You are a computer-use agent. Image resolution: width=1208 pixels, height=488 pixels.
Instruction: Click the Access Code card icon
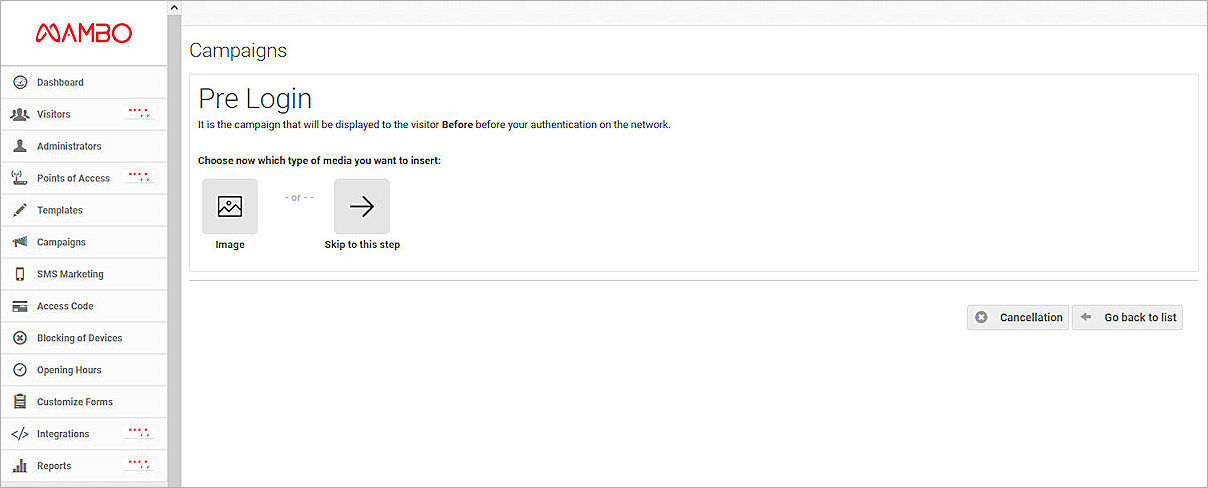[x=19, y=306]
